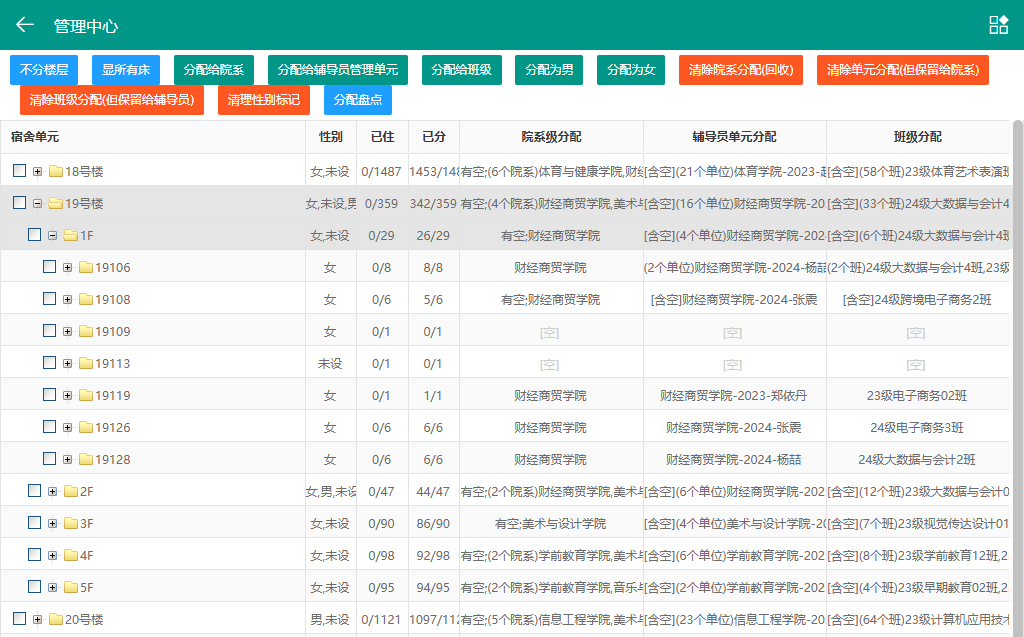The image size is (1024, 637).
Task: Click the 19108 folder icon
Action: [86, 299]
